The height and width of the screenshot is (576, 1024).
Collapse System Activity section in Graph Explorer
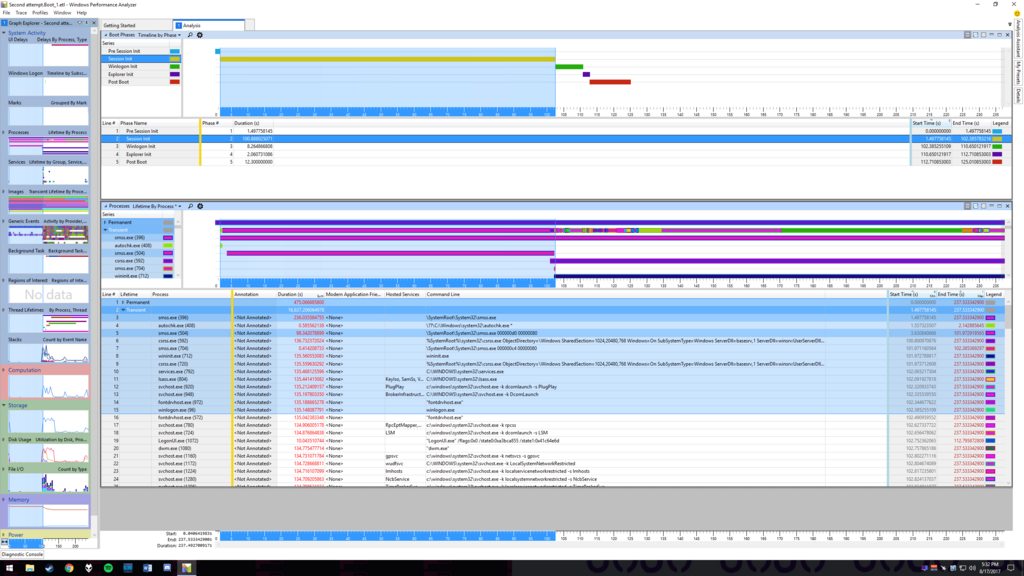point(4,33)
